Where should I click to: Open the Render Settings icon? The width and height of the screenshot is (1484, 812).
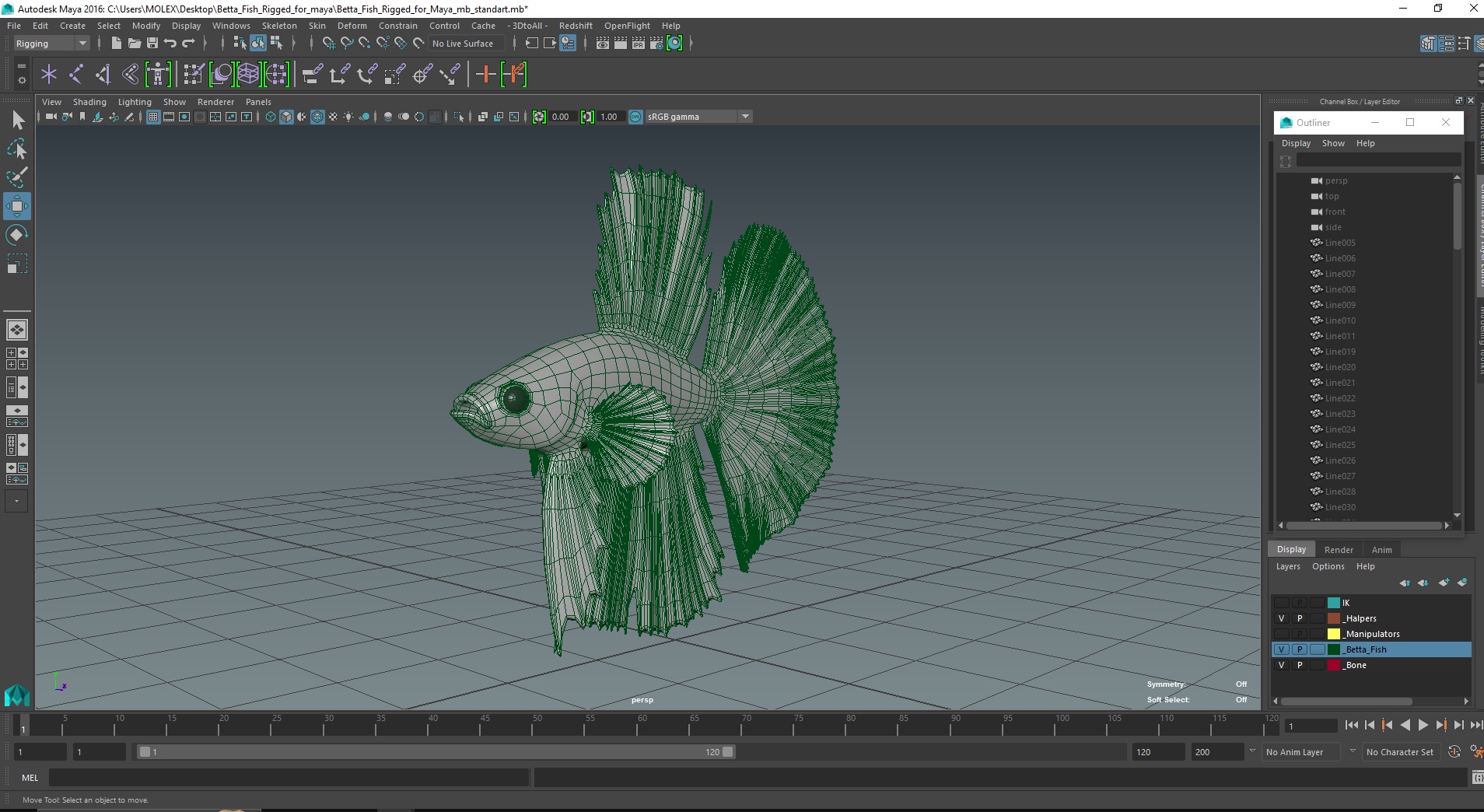pyautogui.click(x=656, y=44)
